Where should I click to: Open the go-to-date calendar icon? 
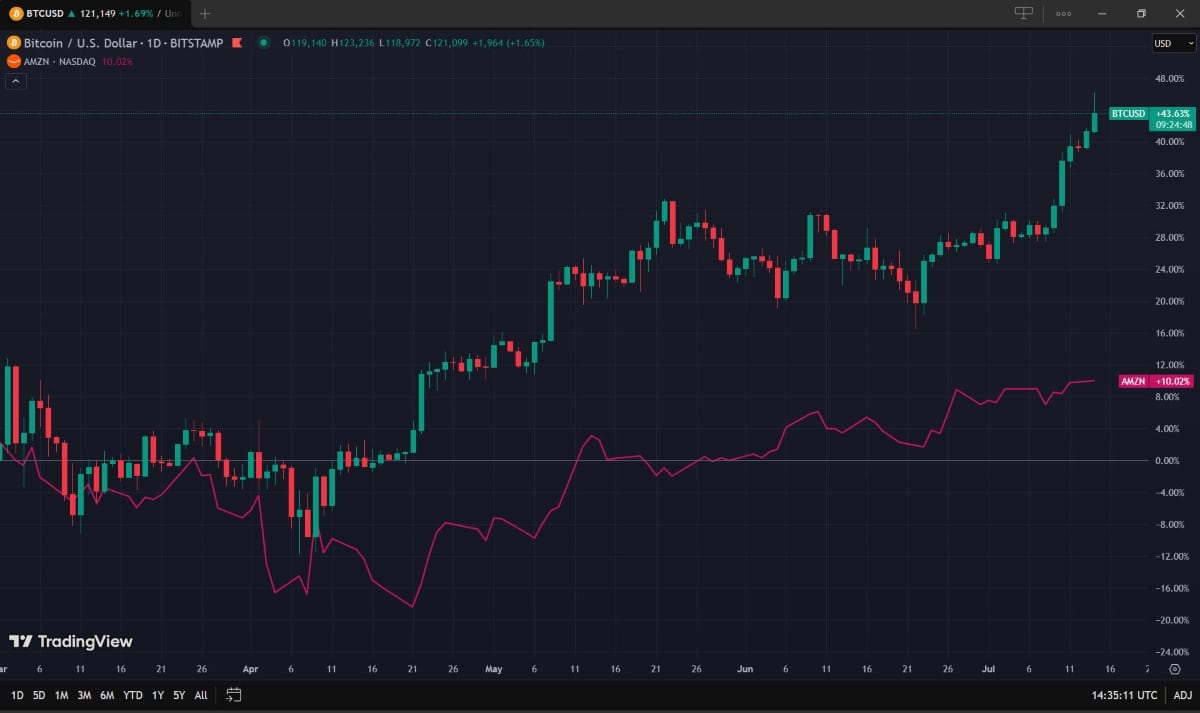coord(234,694)
